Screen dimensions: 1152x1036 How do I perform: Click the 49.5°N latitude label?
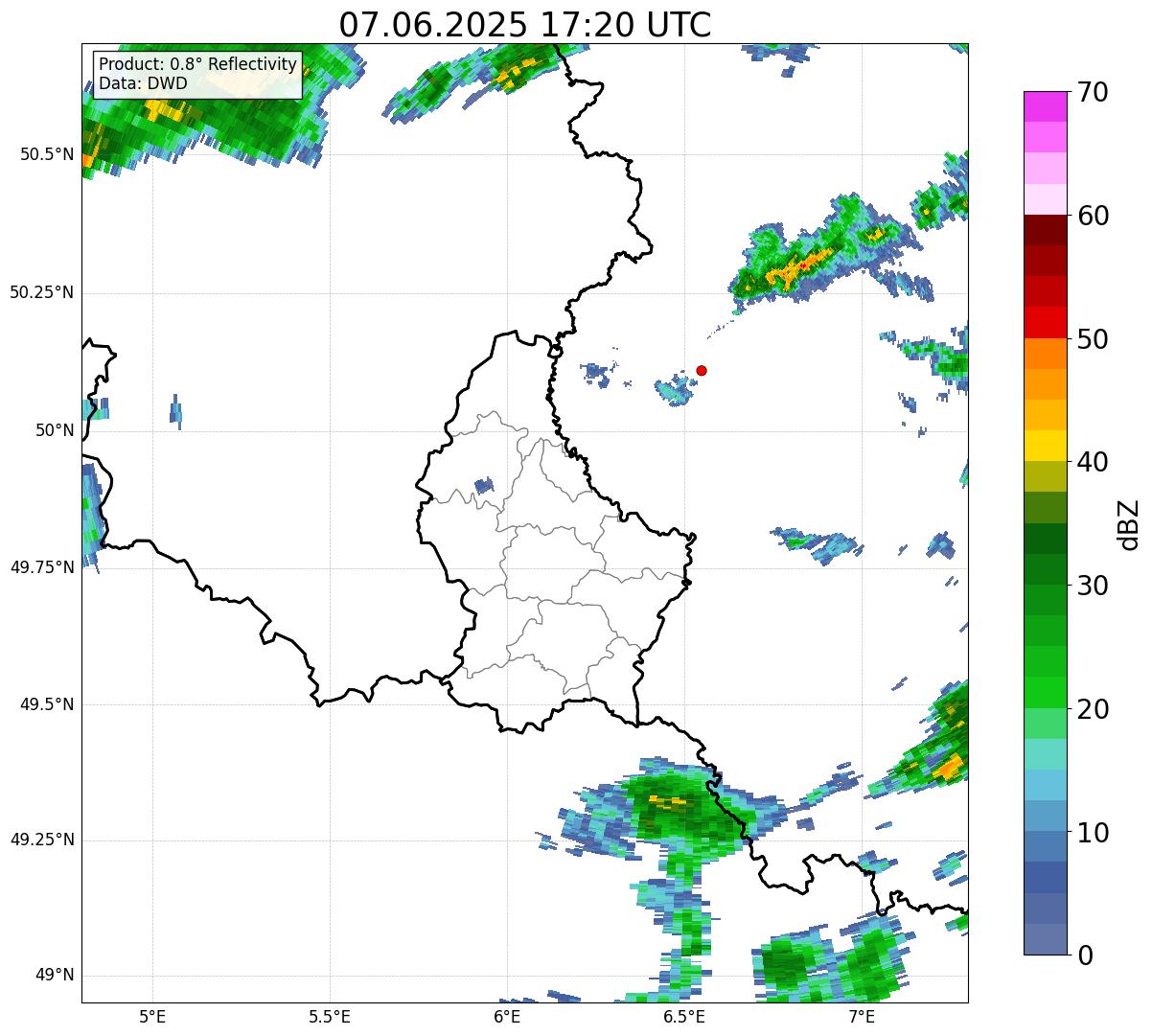point(47,704)
